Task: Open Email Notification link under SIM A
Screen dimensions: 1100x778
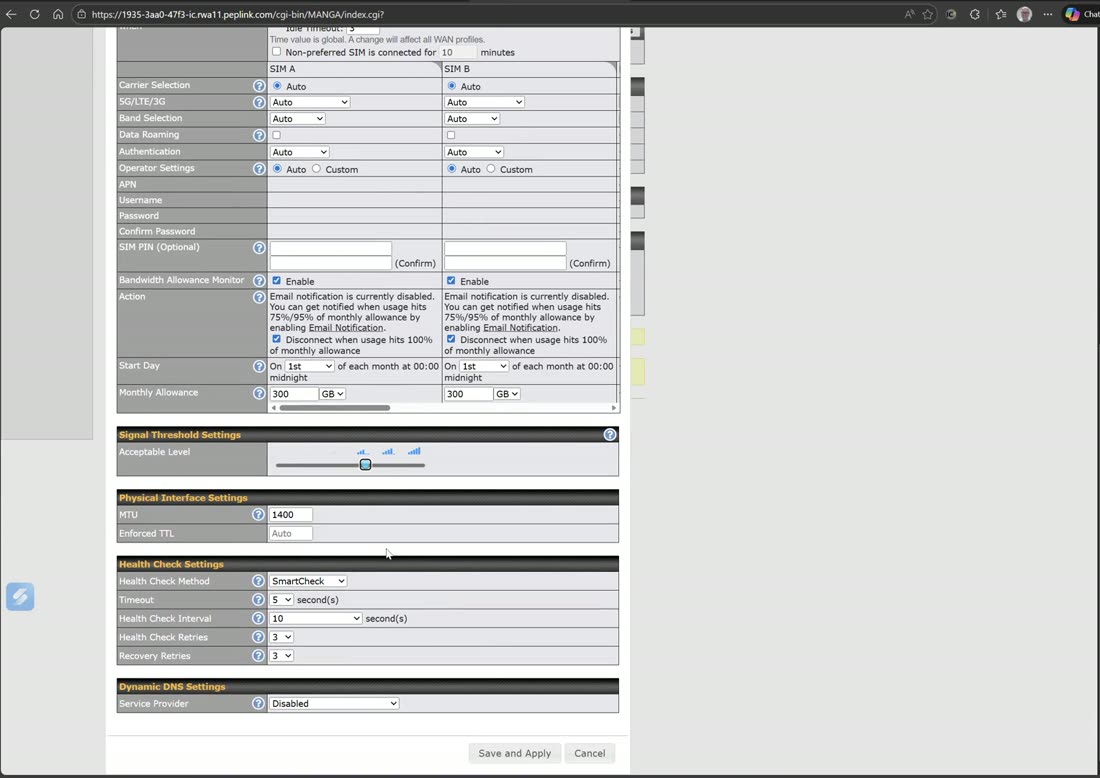Action: (x=346, y=328)
